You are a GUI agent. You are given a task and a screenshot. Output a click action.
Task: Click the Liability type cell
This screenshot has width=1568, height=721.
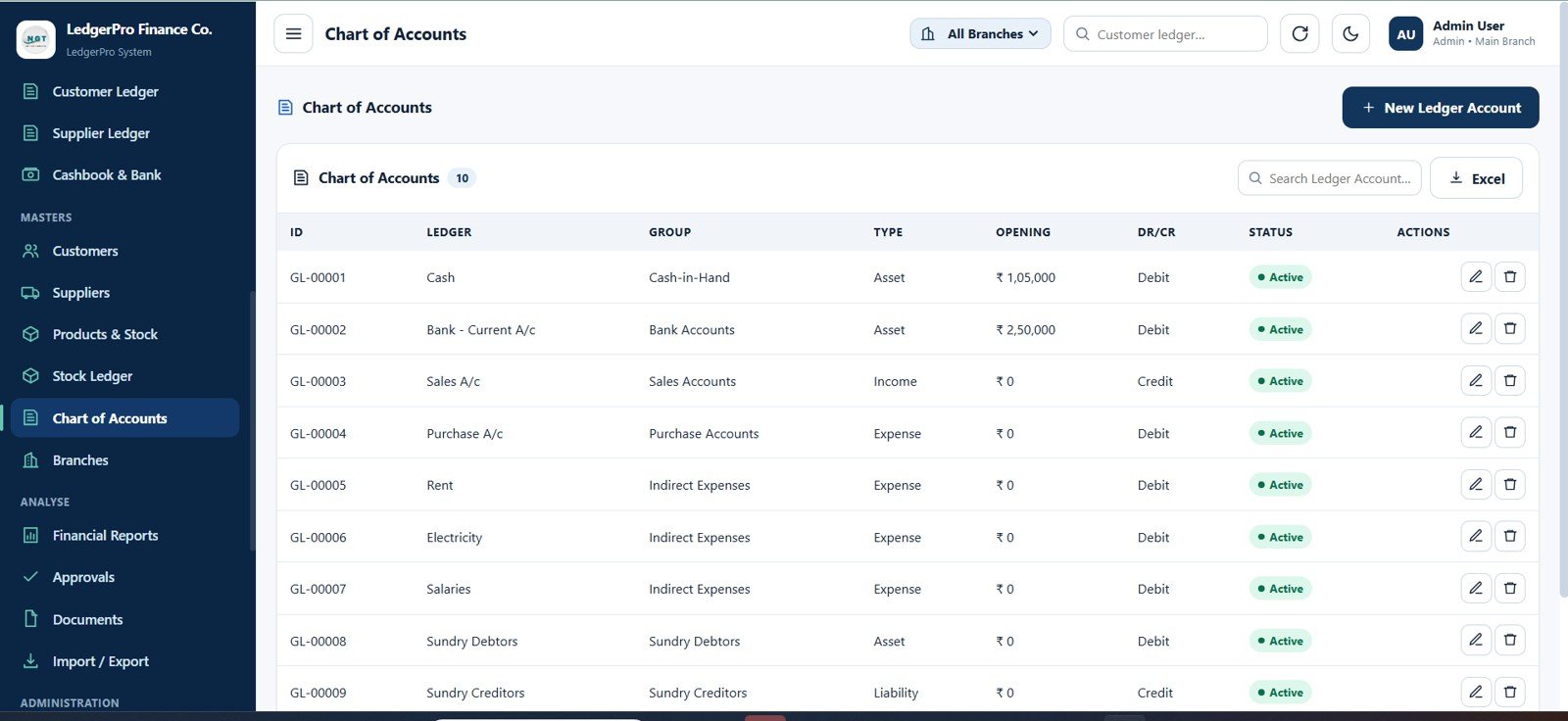[x=896, y=694]
